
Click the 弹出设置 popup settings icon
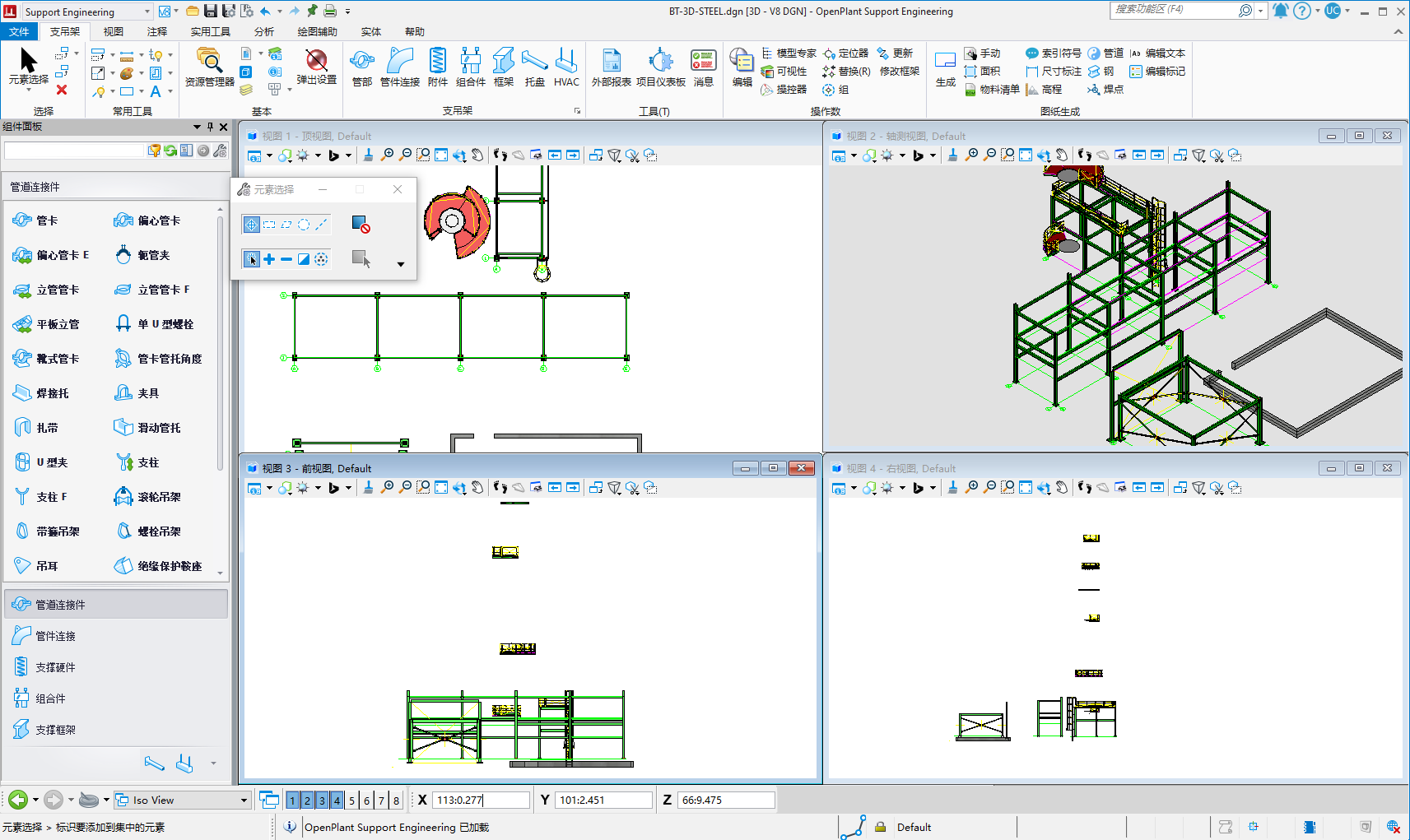316,67
